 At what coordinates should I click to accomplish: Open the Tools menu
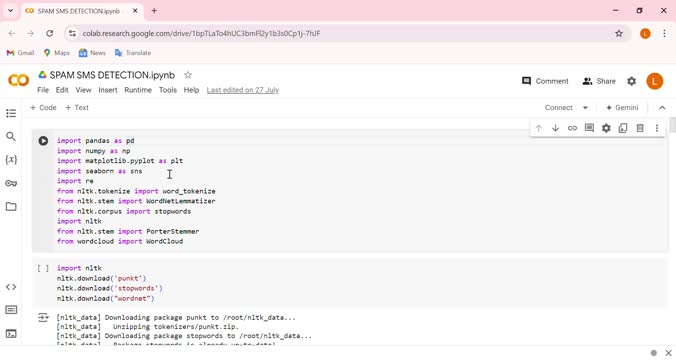click(x=168, y=90)
